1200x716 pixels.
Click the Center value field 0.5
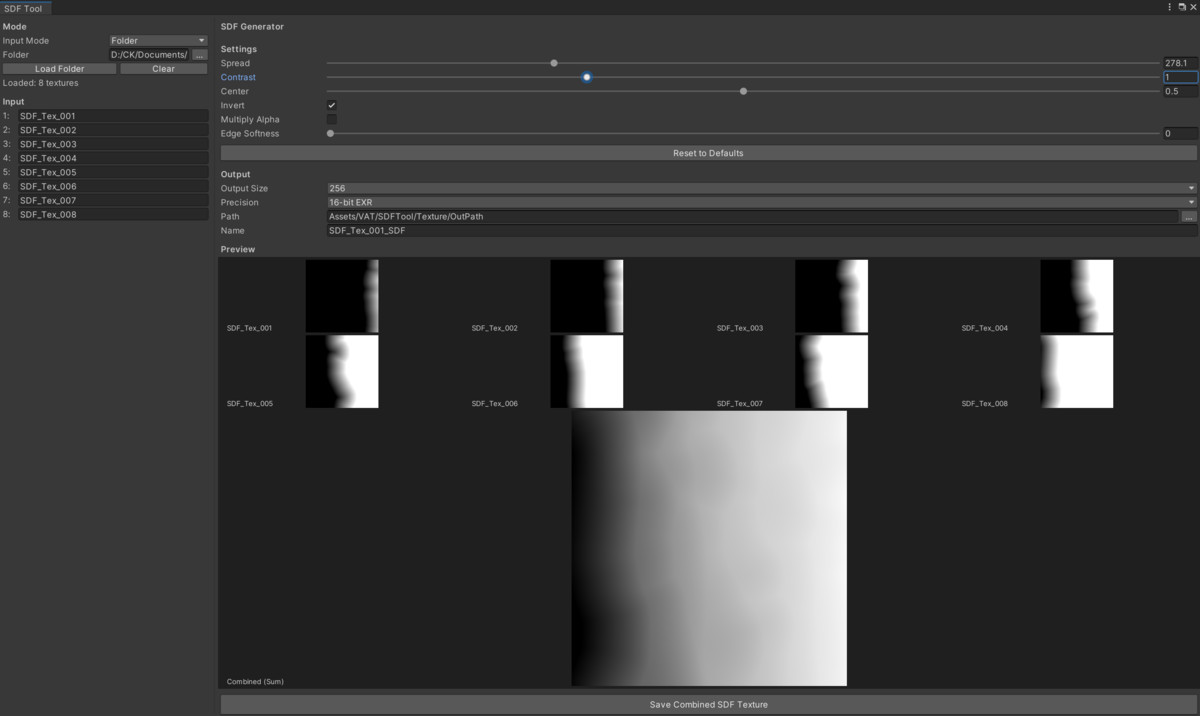[1180, 91]
